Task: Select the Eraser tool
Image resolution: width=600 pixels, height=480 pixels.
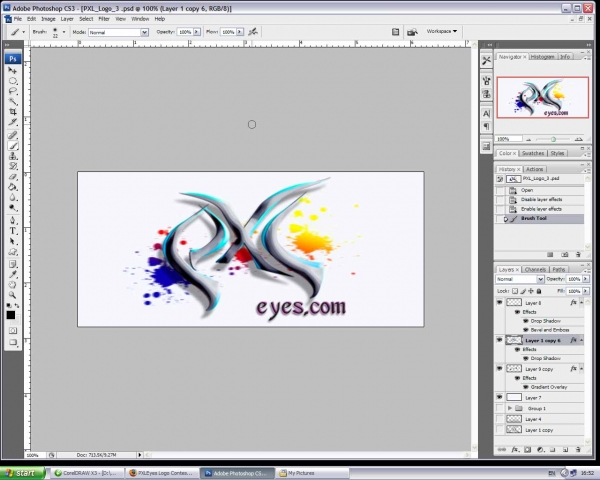Action: pyautogui.click(x=13, y=176)
